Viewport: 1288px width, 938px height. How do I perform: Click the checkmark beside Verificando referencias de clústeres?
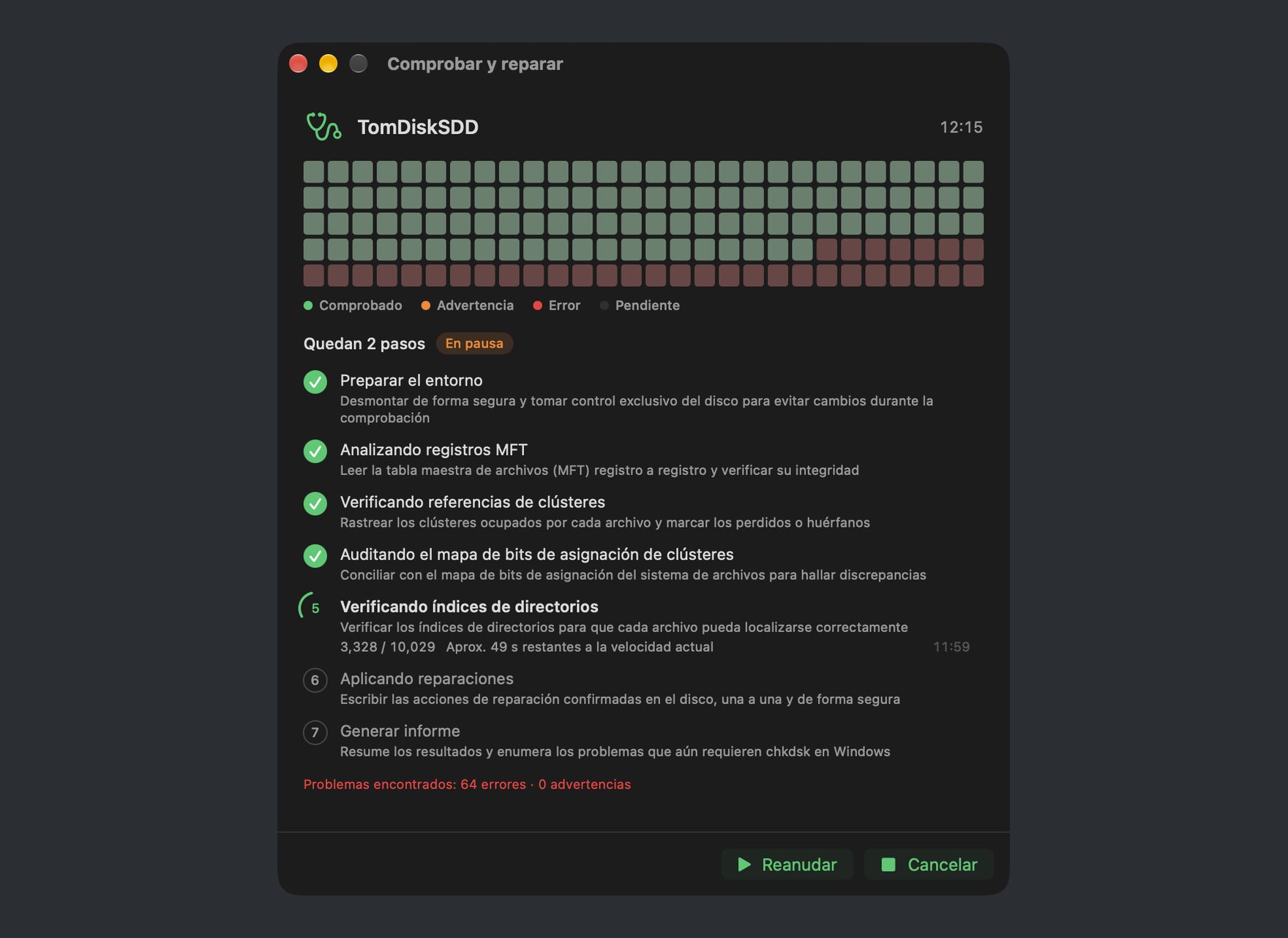[315, 503]
